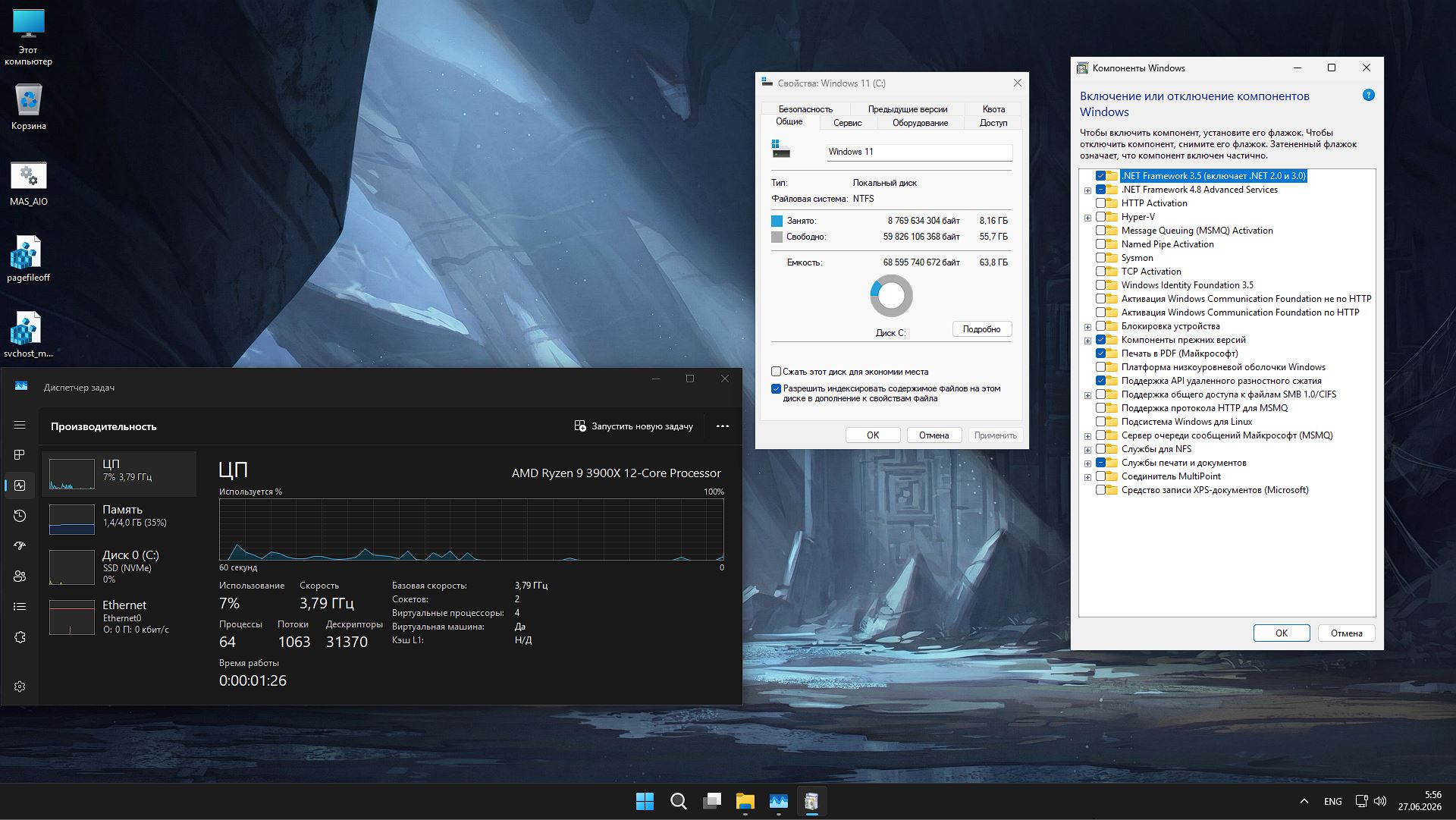Image resolution: width=1456 pixels, height=820 pixels.
Task: Enable the HTTP Activation checkbox
Action: 1100,203
